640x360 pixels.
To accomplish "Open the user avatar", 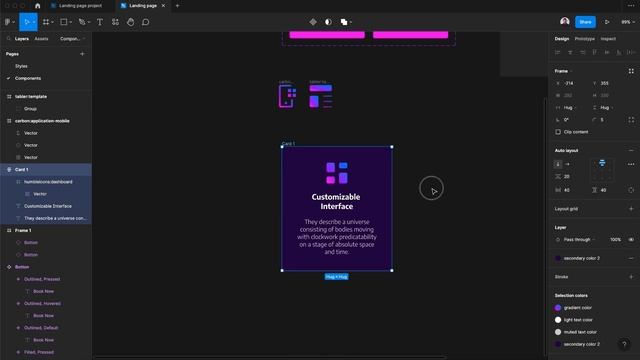I will tap(565, 22).
